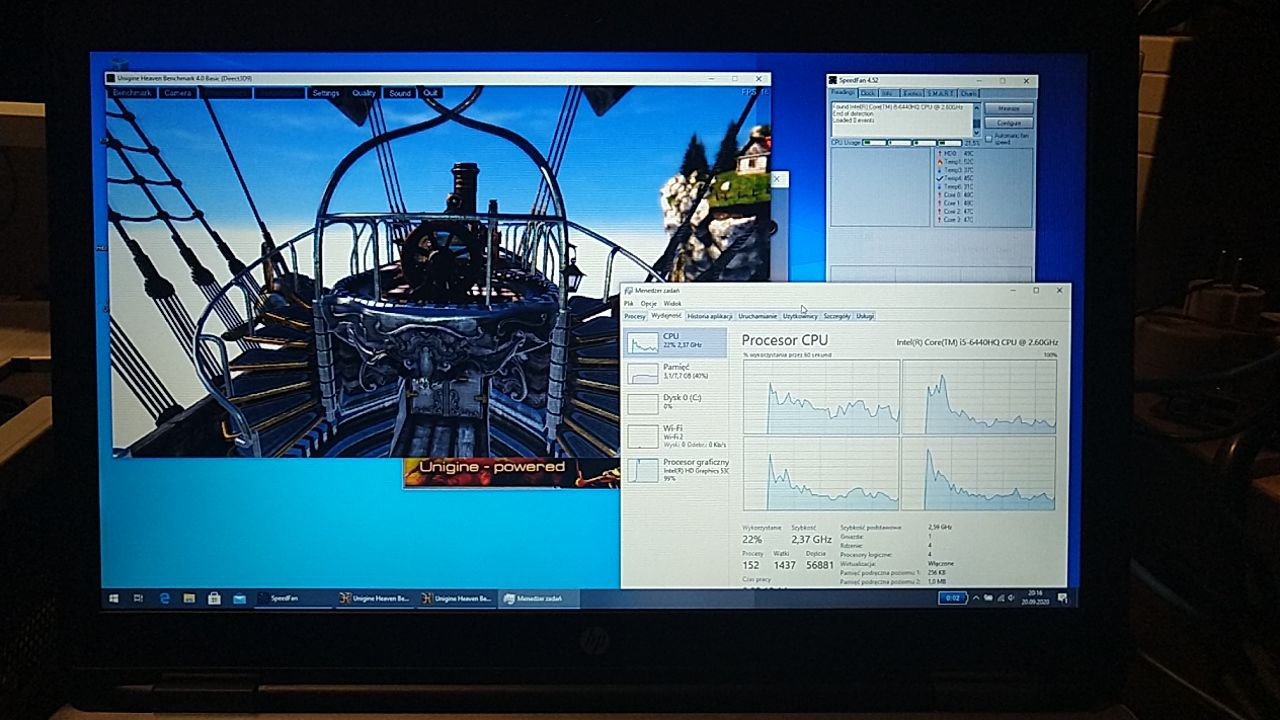Select the CPU performance thumbnail in Task Manager

coord(675,342)
